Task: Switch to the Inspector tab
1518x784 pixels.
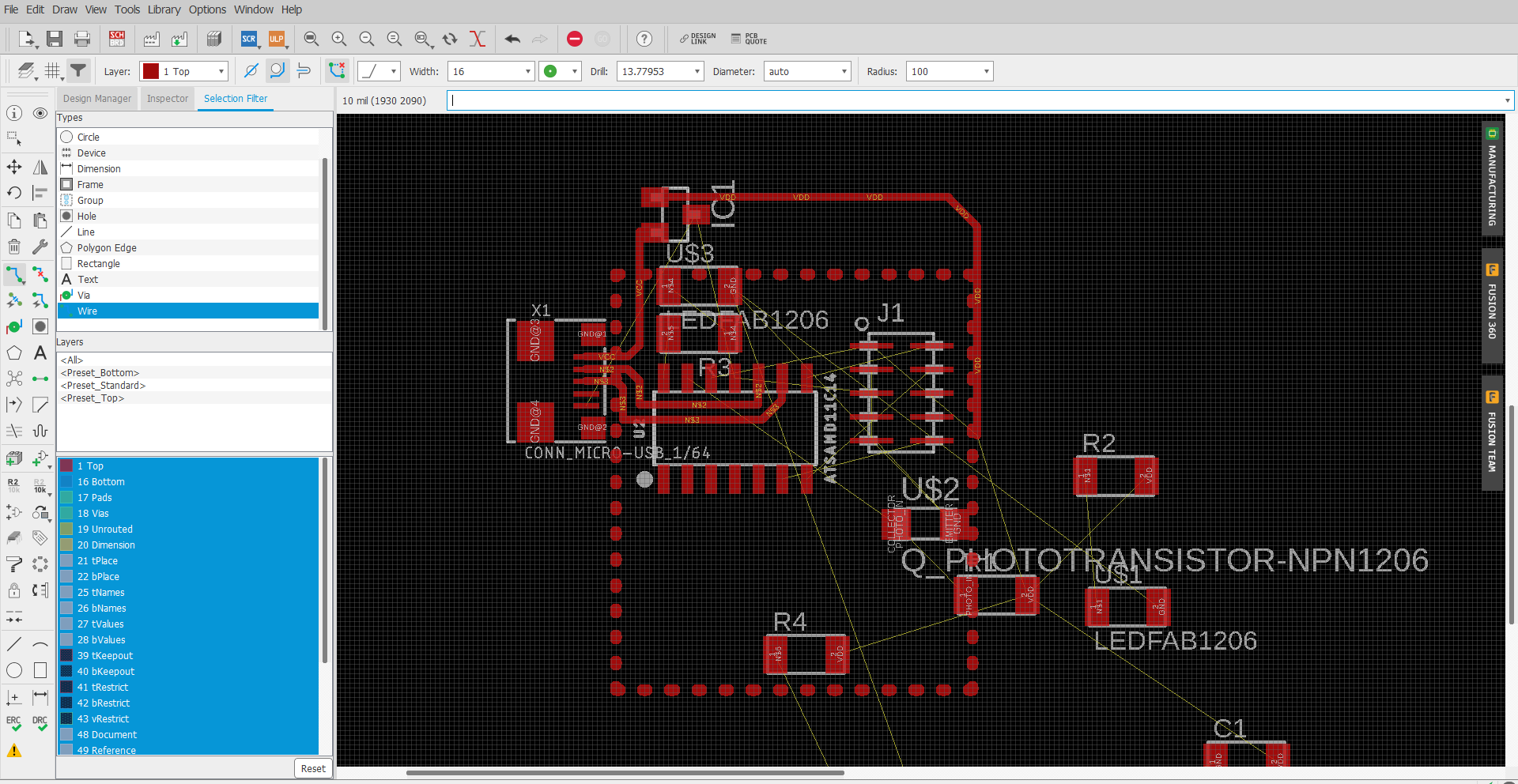Action: click(168, 99)
